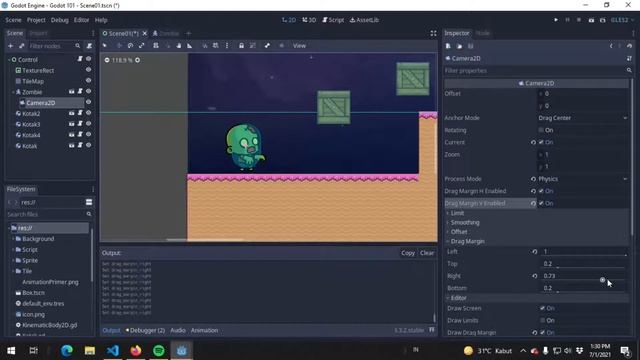Open snapping options three-dot menu
Screen dimensions: 640x360
pos(227,46)
